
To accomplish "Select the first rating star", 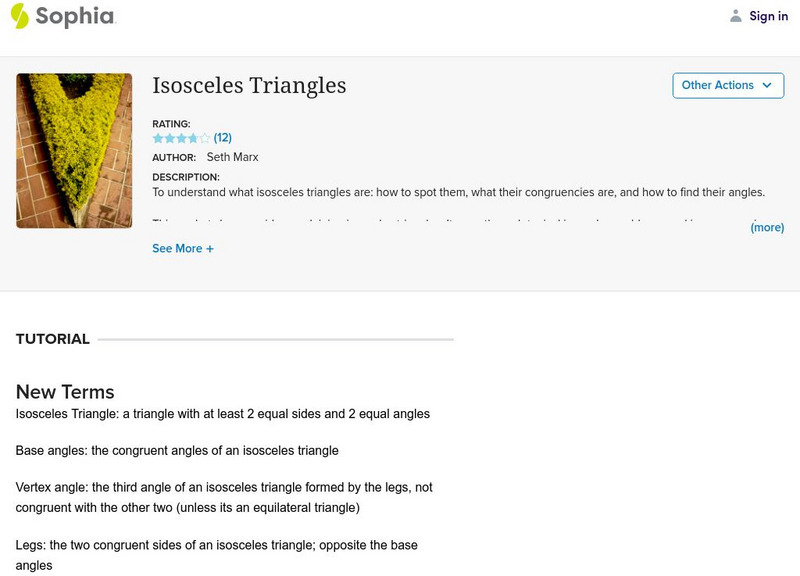I will click(156, 136).
